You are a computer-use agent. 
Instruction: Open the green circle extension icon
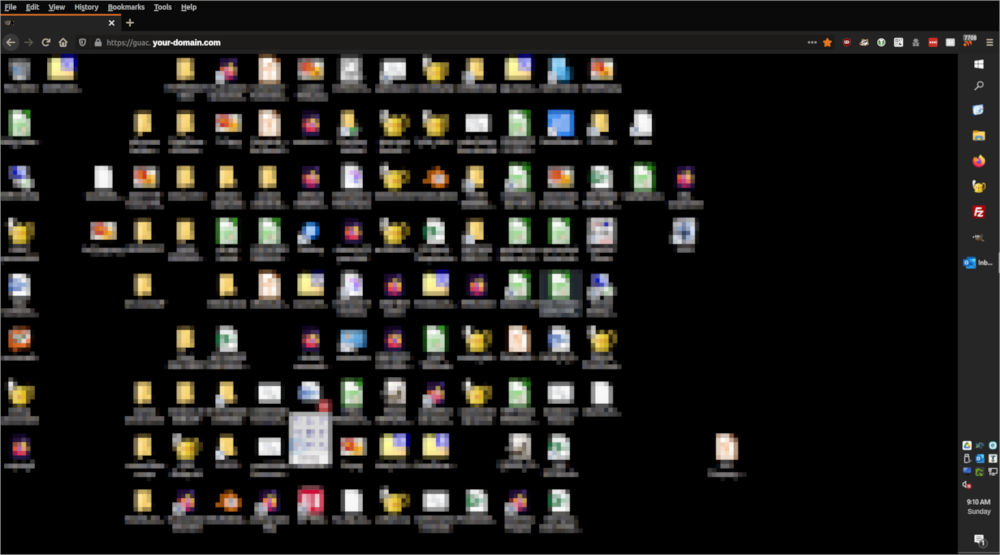coord(881,43)
